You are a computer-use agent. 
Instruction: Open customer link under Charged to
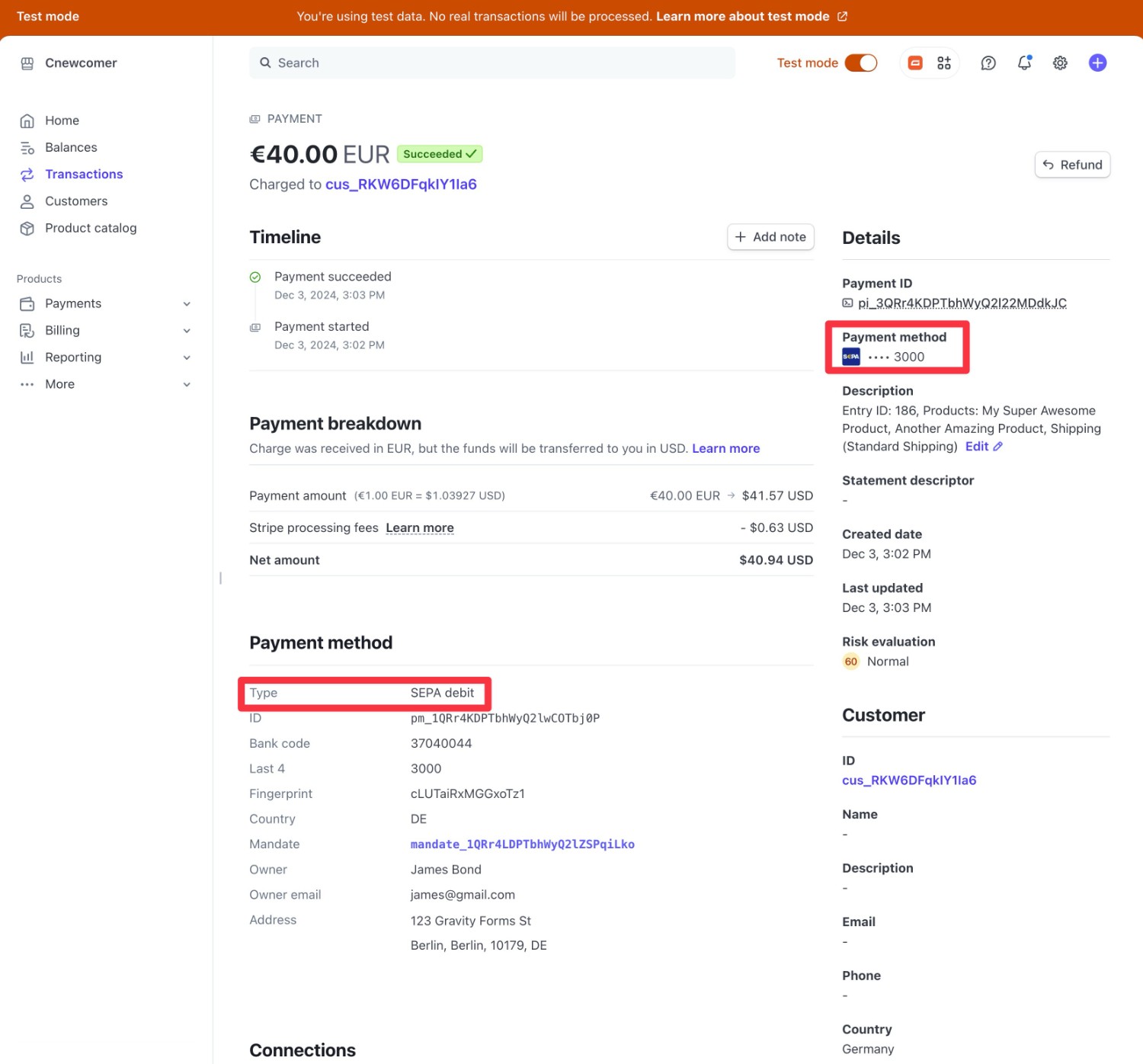[x=401, y=184]
